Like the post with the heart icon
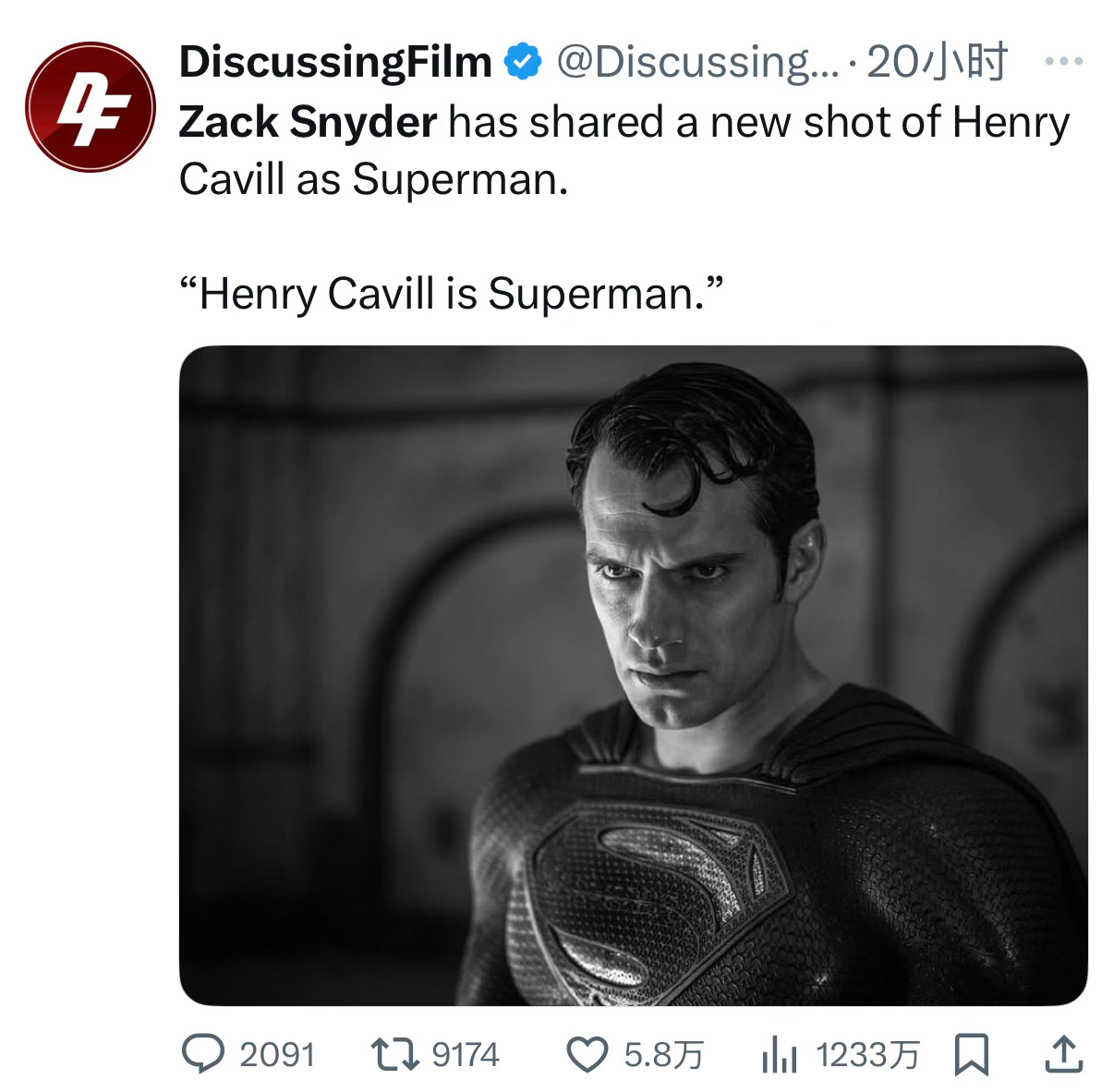 (x=586, y=1054)
